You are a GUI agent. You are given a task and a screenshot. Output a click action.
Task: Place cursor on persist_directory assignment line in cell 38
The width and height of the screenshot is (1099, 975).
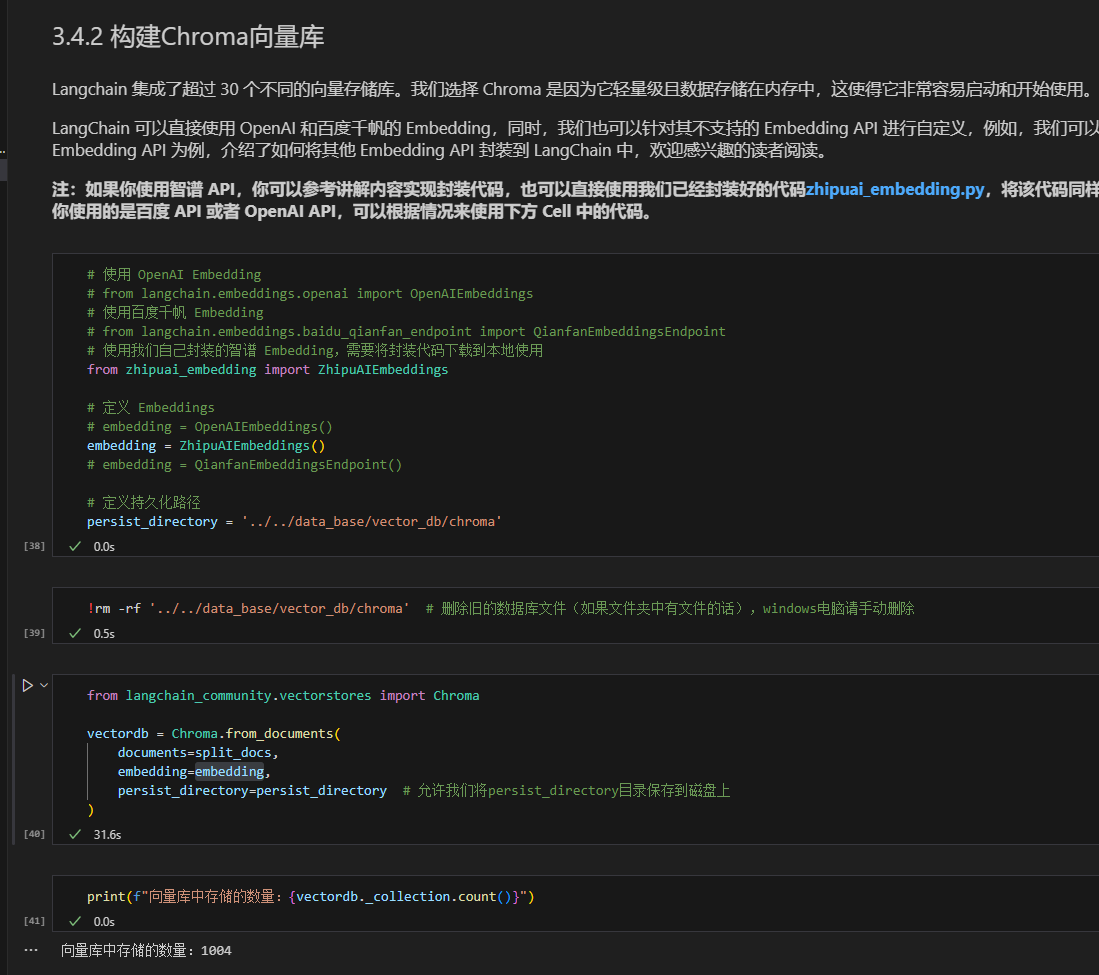click(294, 521)
